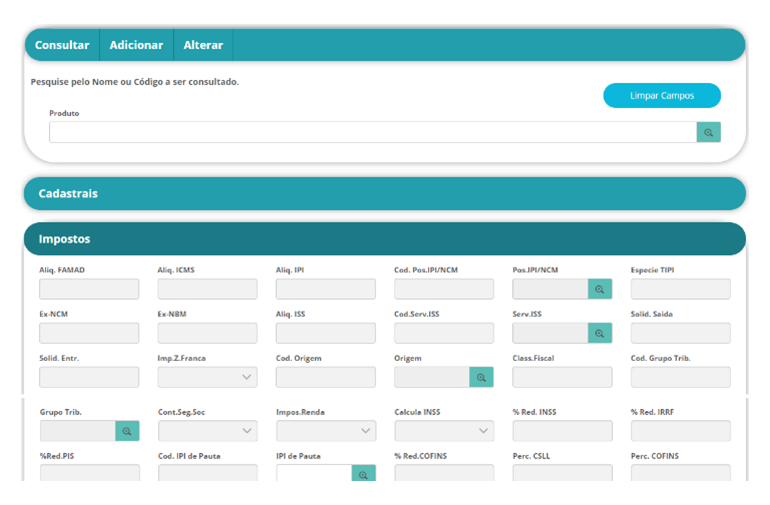Open the Calcula INSS dropdown
The height and width of the screenshot is (505, 770).
pyautogui.click(x=444, y=431)
